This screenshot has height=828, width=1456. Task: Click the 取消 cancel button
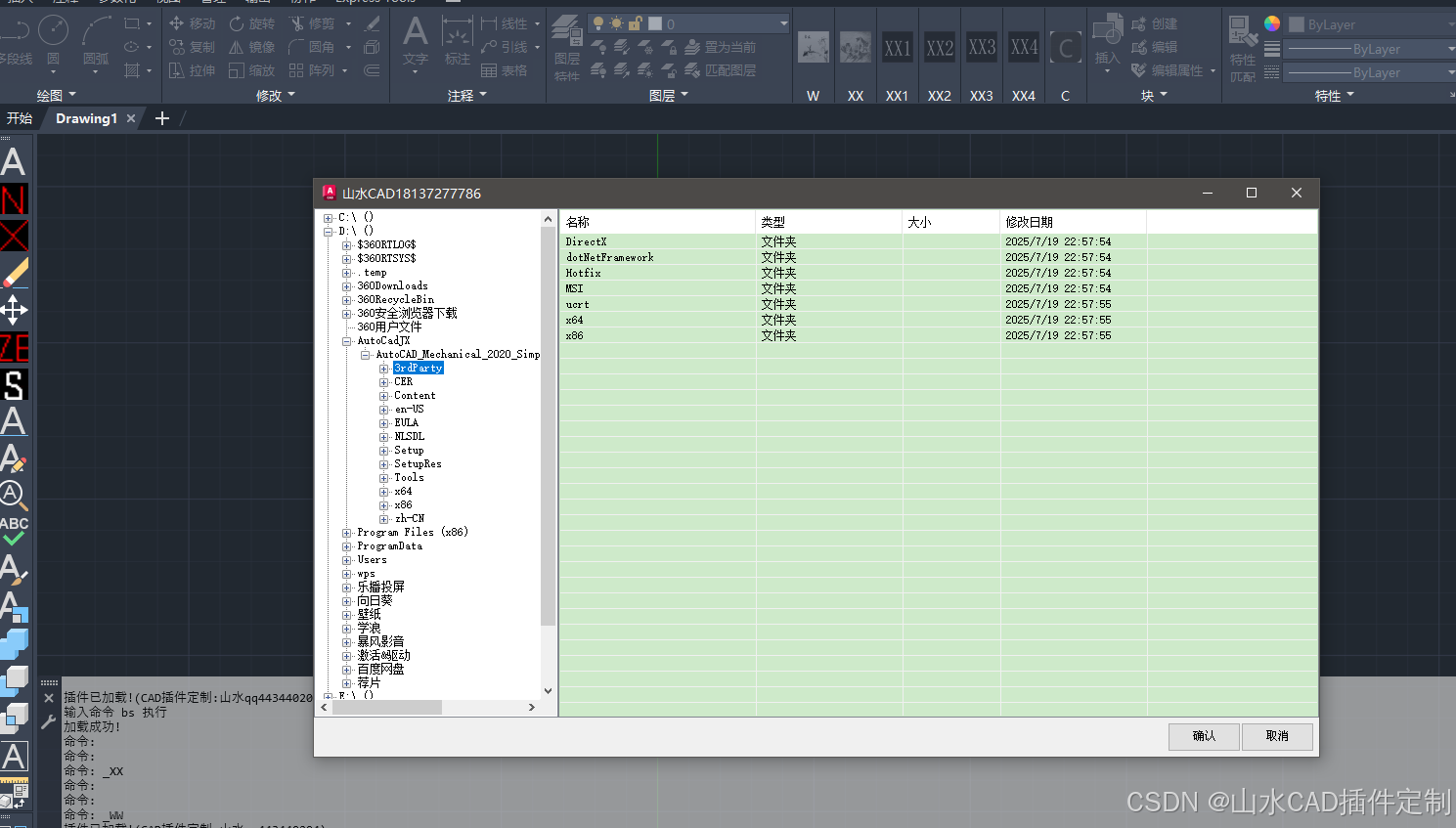pyautogui.click(x=1277, y=736)
